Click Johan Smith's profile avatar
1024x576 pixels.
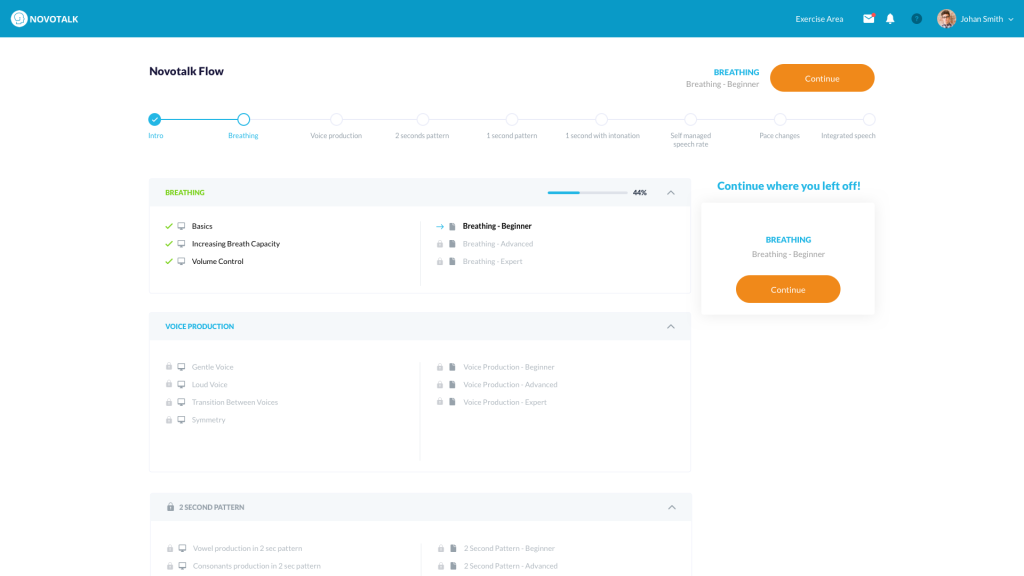coord(946,19)
